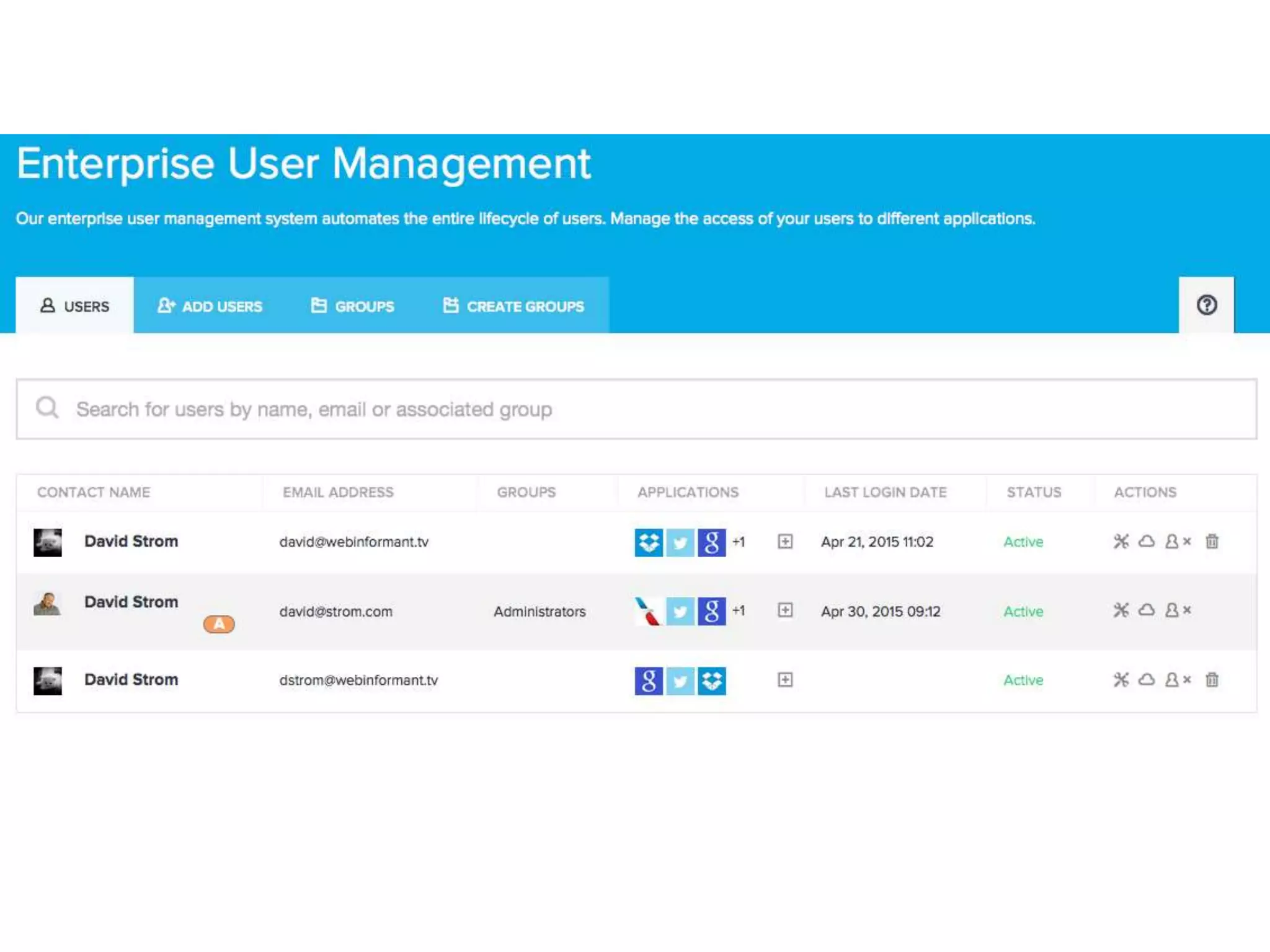Delete dstrom@webinformant.tv user with trash icon
This screenshot has height=952, width=1270.
1212,680
